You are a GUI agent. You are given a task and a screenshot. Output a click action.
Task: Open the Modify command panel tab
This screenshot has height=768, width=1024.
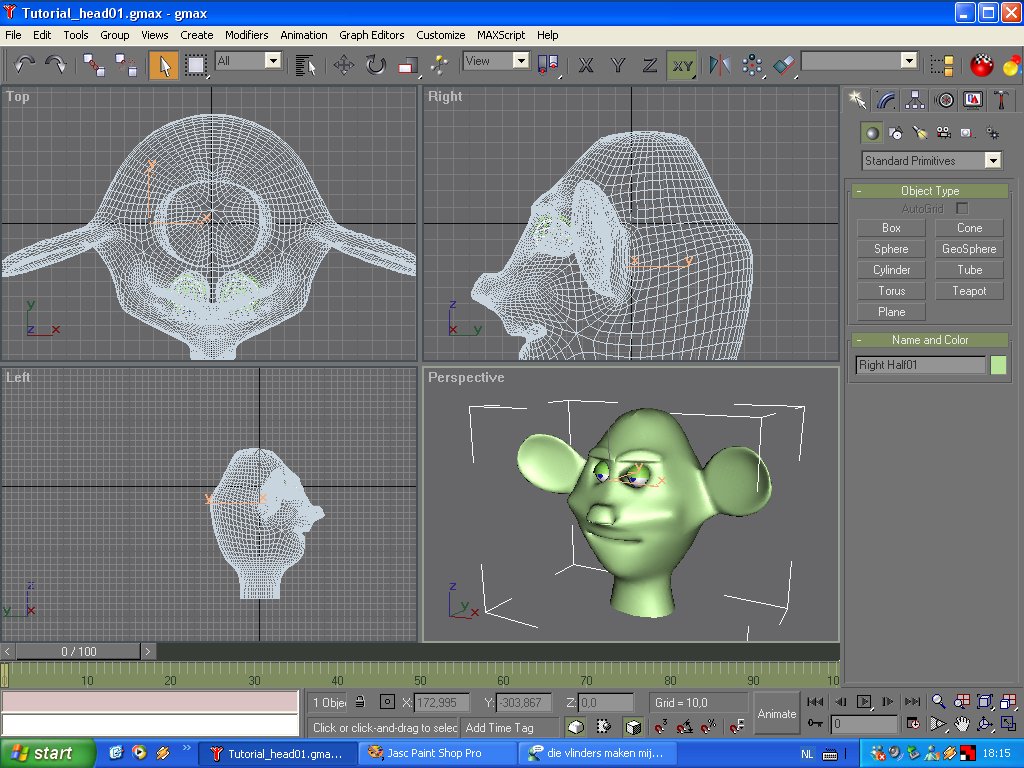(885, 100)
